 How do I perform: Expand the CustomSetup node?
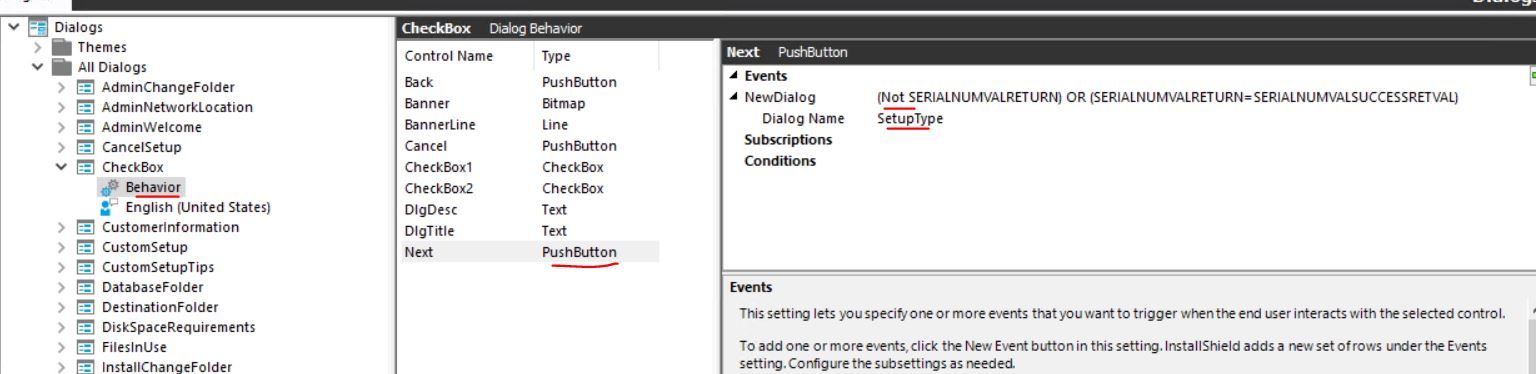(x=62, y=247)
